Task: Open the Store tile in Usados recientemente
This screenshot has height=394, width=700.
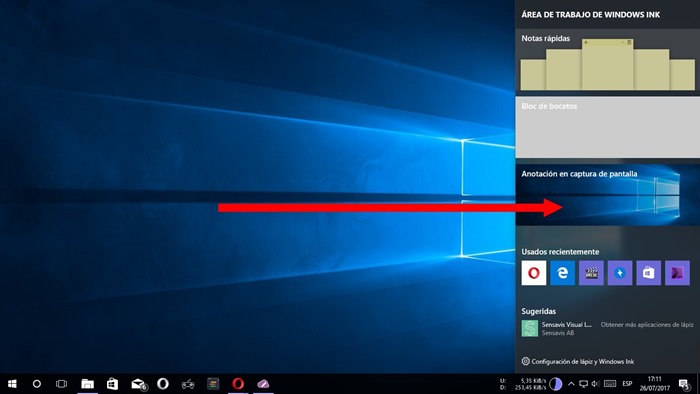Action: click(x=648, y=273)
